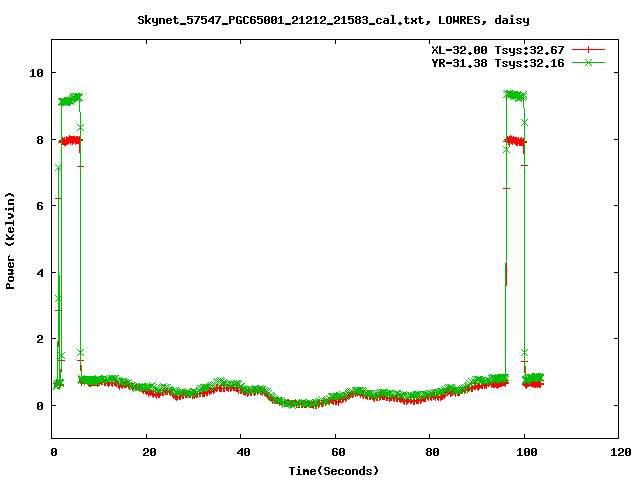Click the red plateau of second calibration pulse
640x480 pixels.
[515, 141]
